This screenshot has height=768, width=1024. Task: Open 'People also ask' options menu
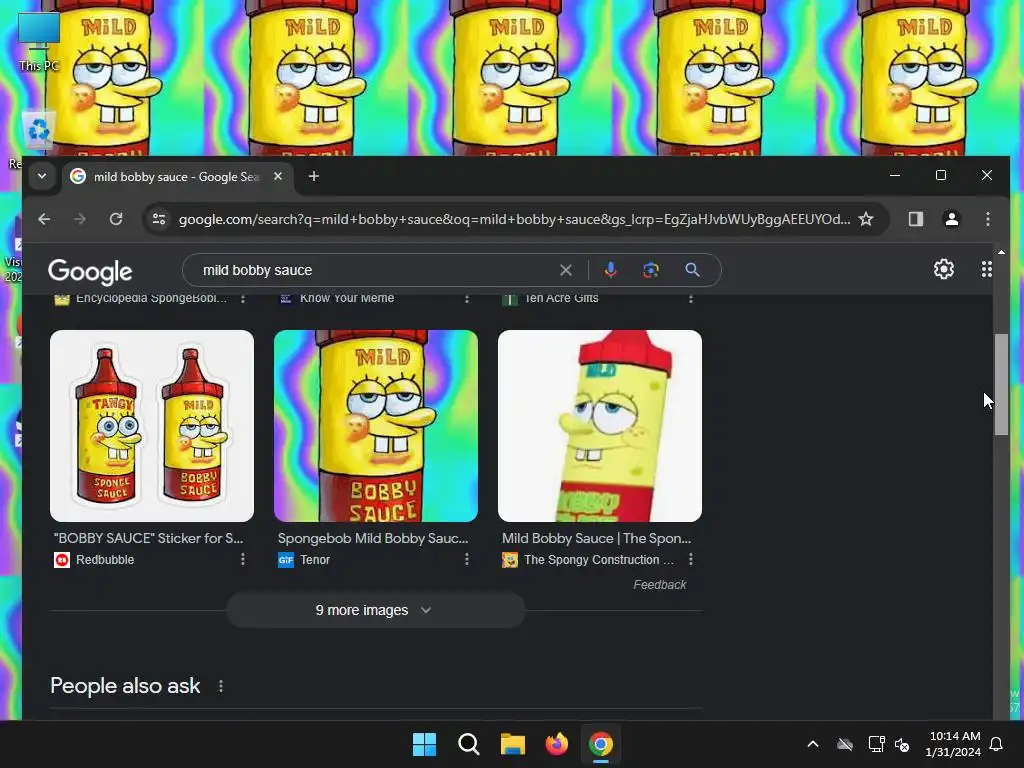(x=221, y=686)
